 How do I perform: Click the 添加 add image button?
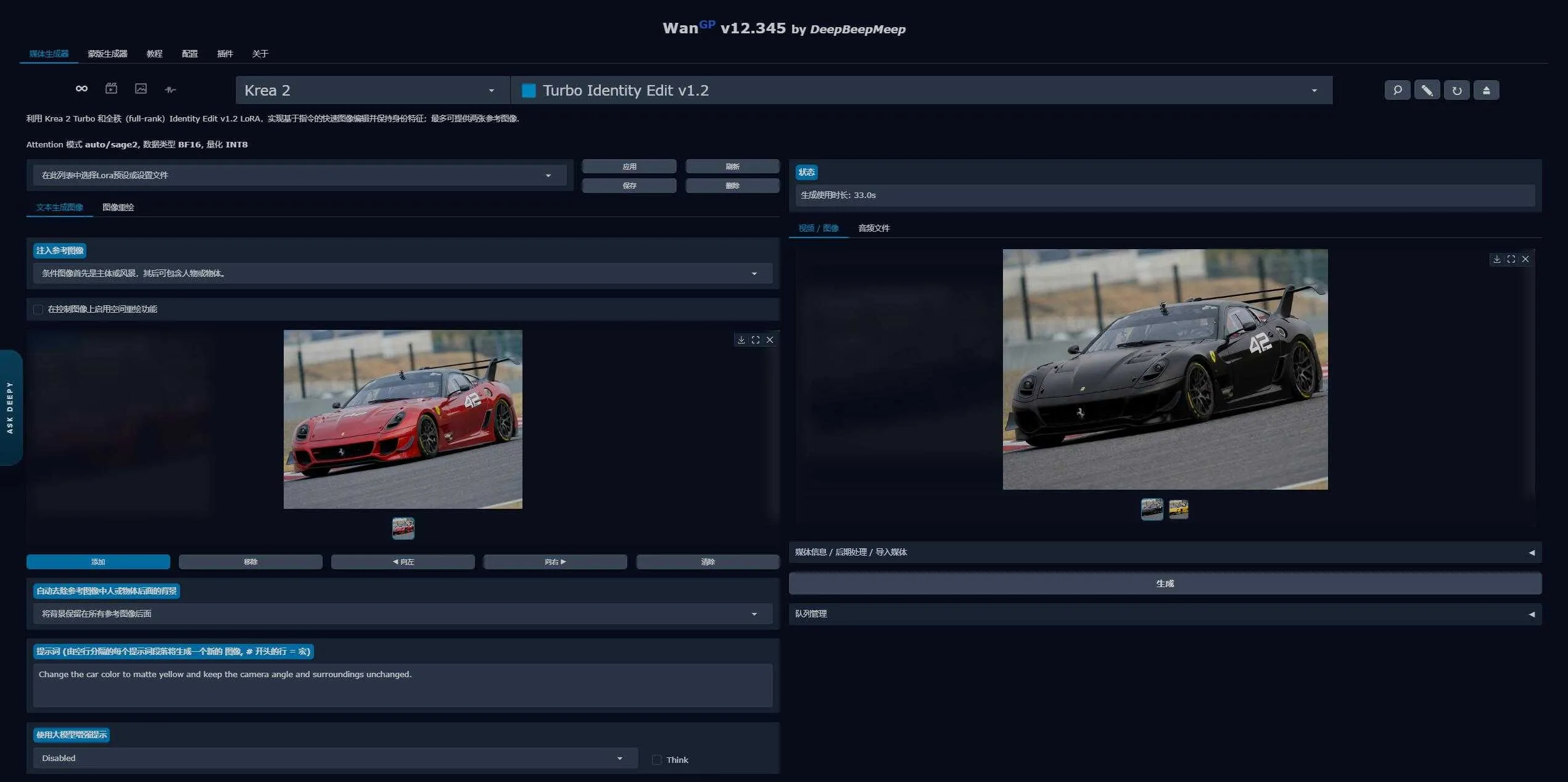click(x=98, y=562)
